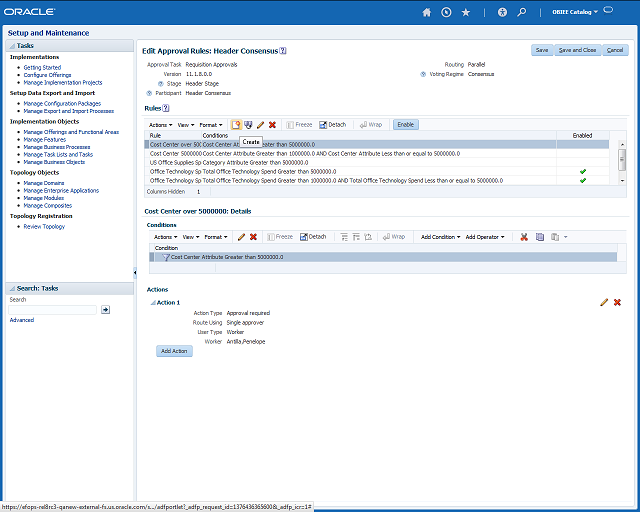Click the red Delete icon in Rules toolbar
This screenshot has width=640, height=512.
272,125
